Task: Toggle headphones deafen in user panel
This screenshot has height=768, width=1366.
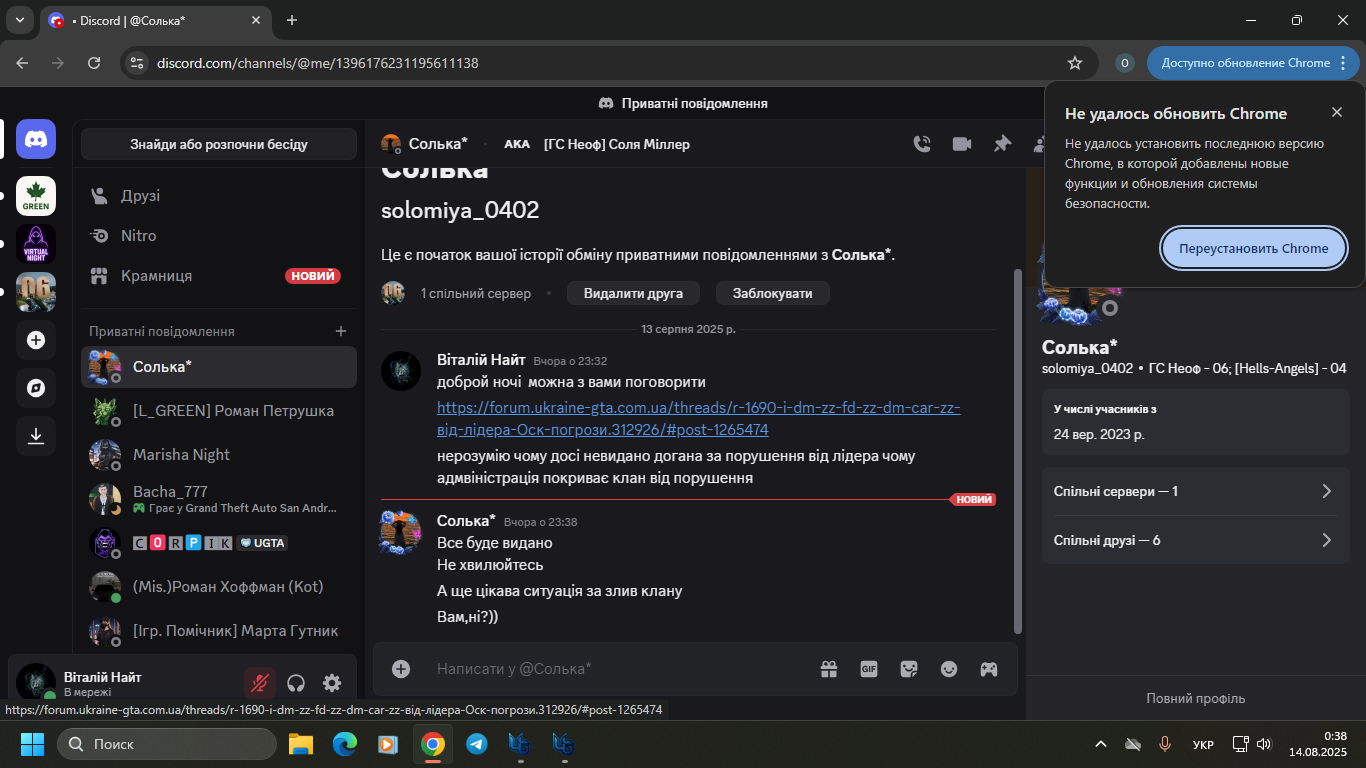Action: point(296,683)
